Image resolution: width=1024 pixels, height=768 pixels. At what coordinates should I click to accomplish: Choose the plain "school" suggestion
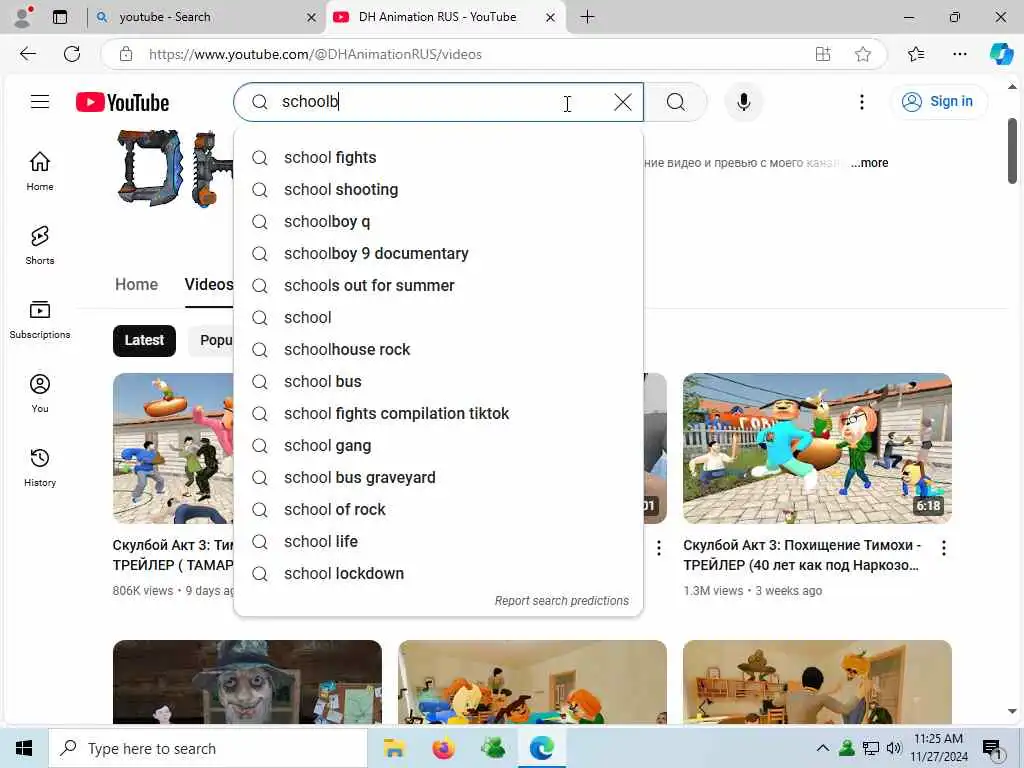438,317
